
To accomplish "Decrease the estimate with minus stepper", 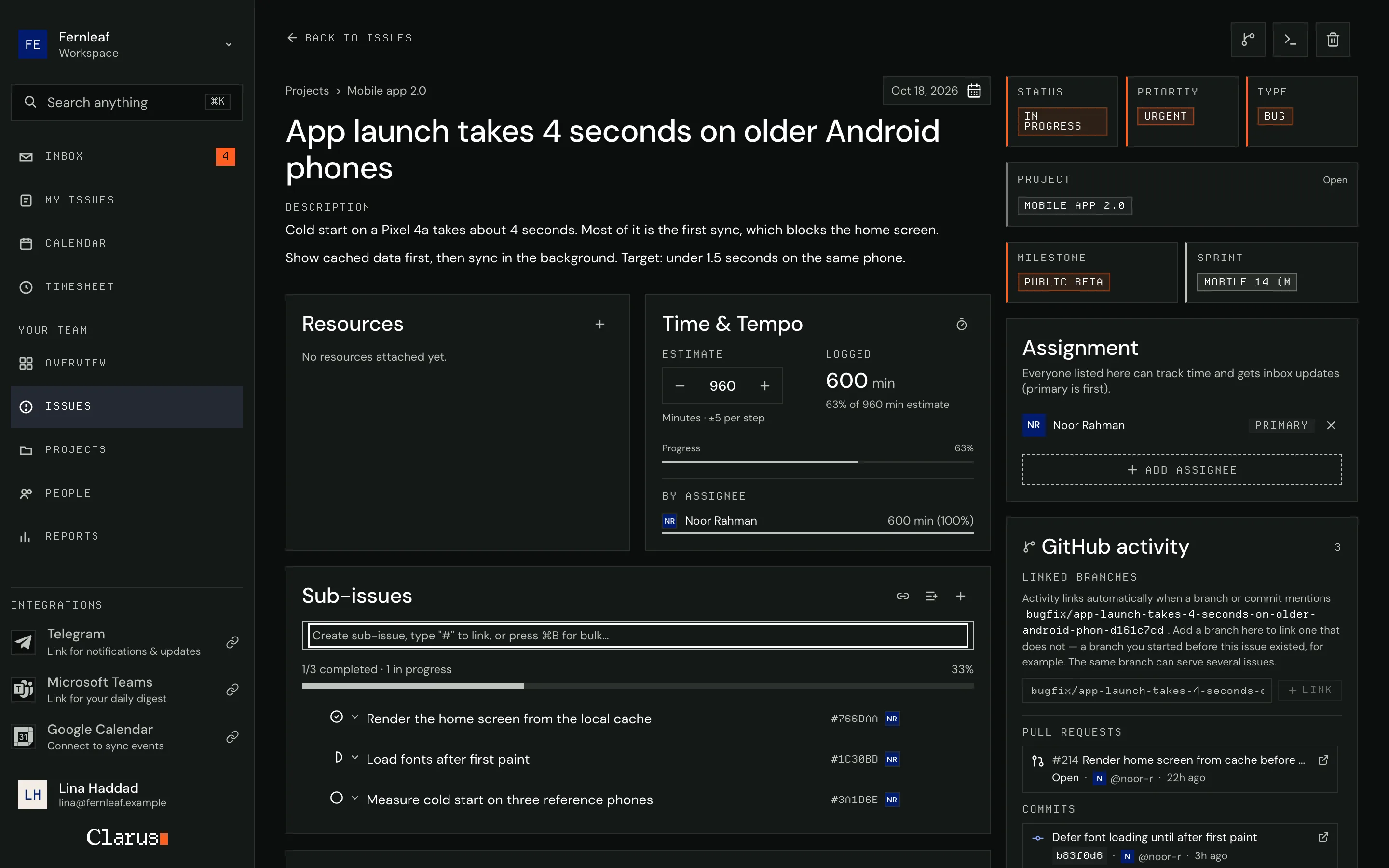I will 680,386.
